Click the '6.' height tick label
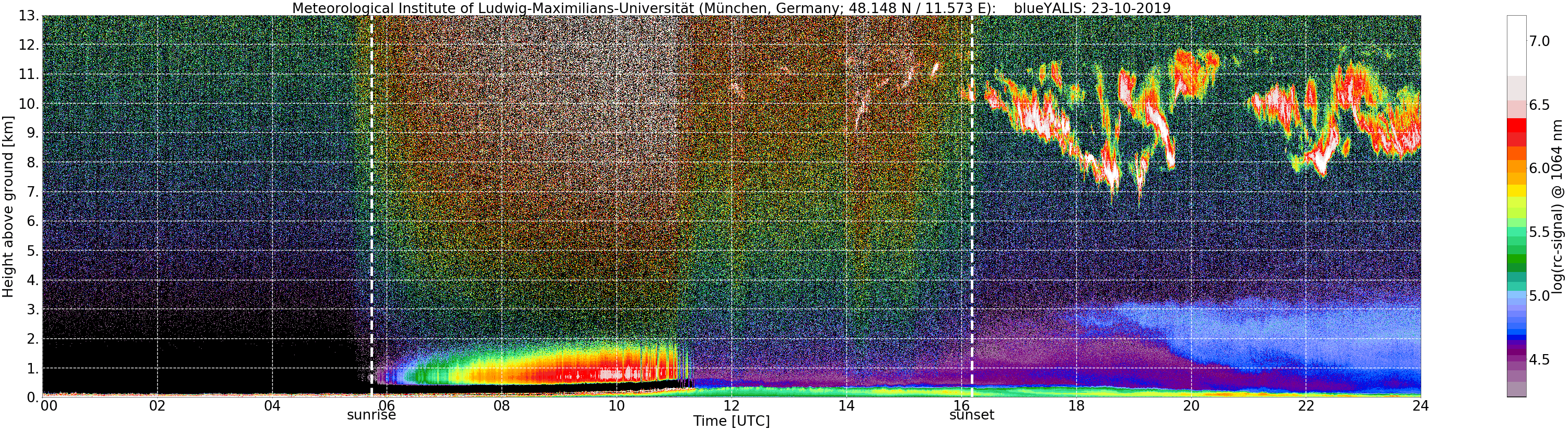 pyautogui.click(x=33, y=221)
